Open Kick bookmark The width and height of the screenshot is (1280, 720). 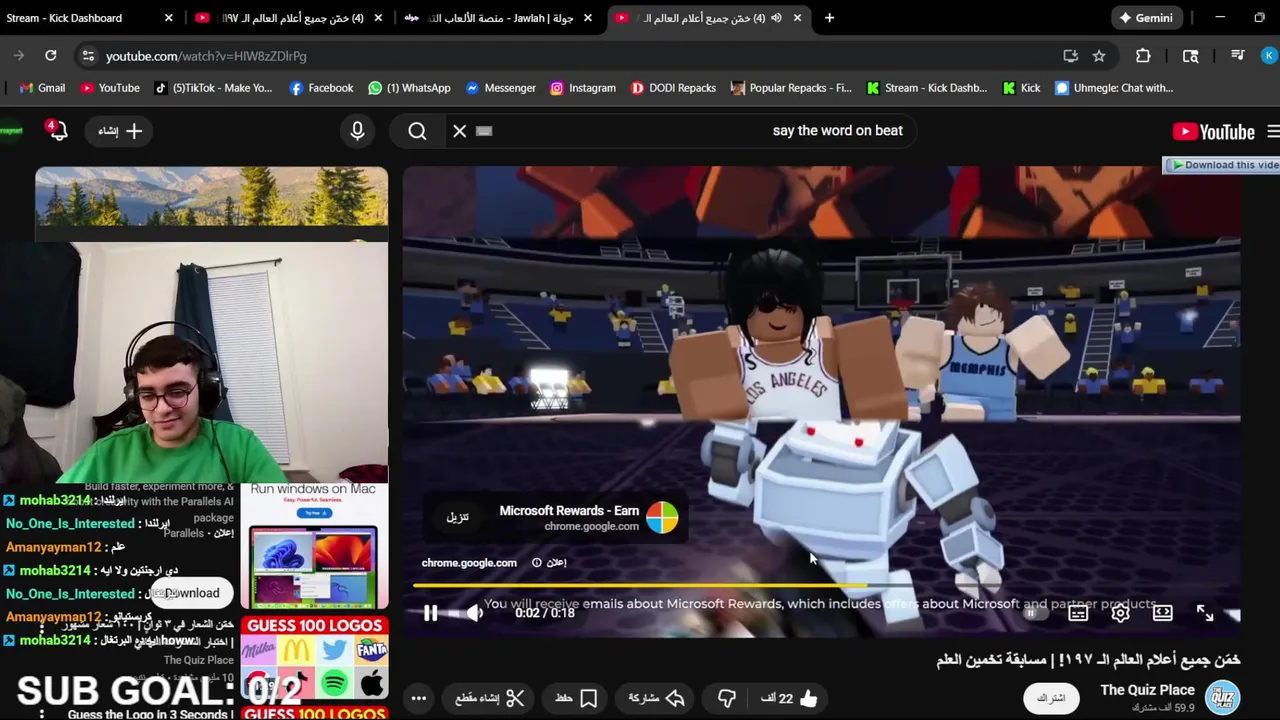coord(1021,88)
